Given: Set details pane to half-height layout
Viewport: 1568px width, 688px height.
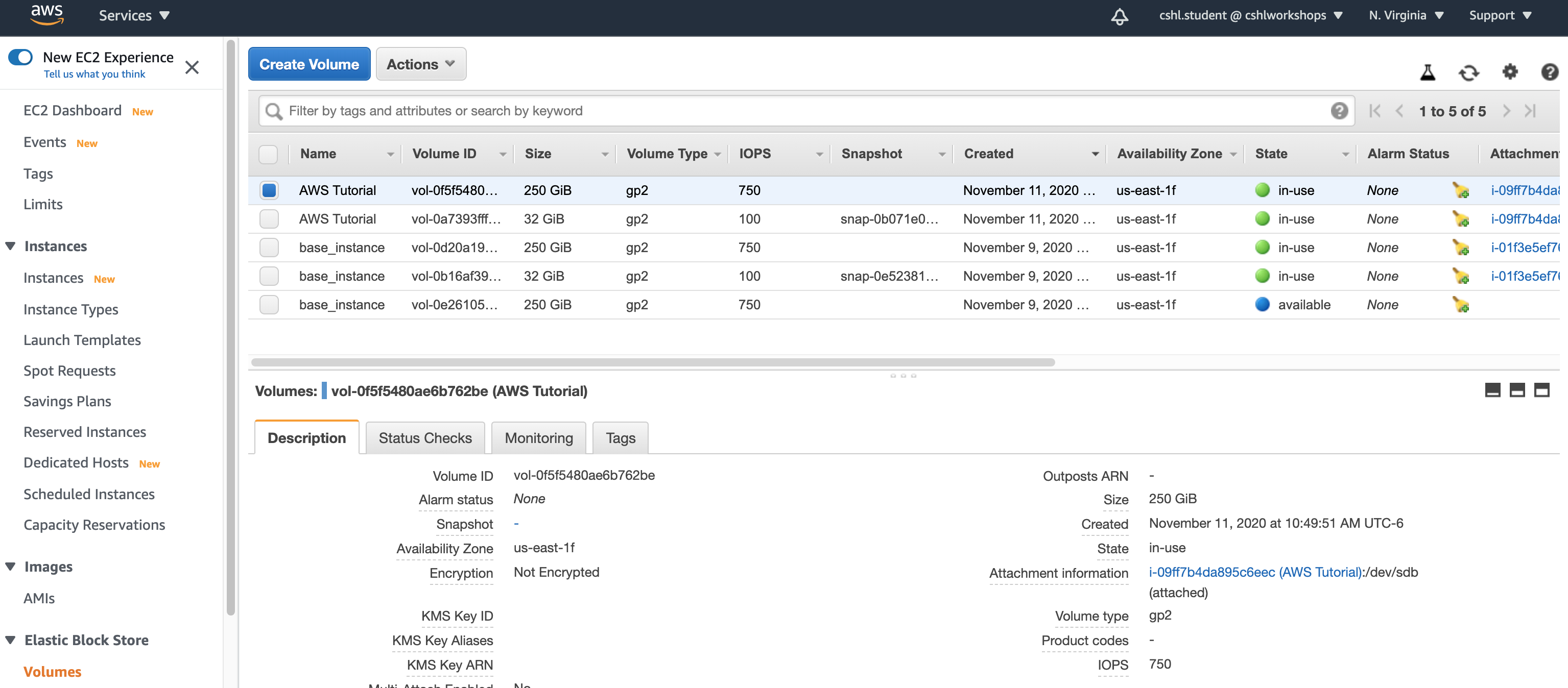Looking at the screenshot, I should coord(1517,390).
